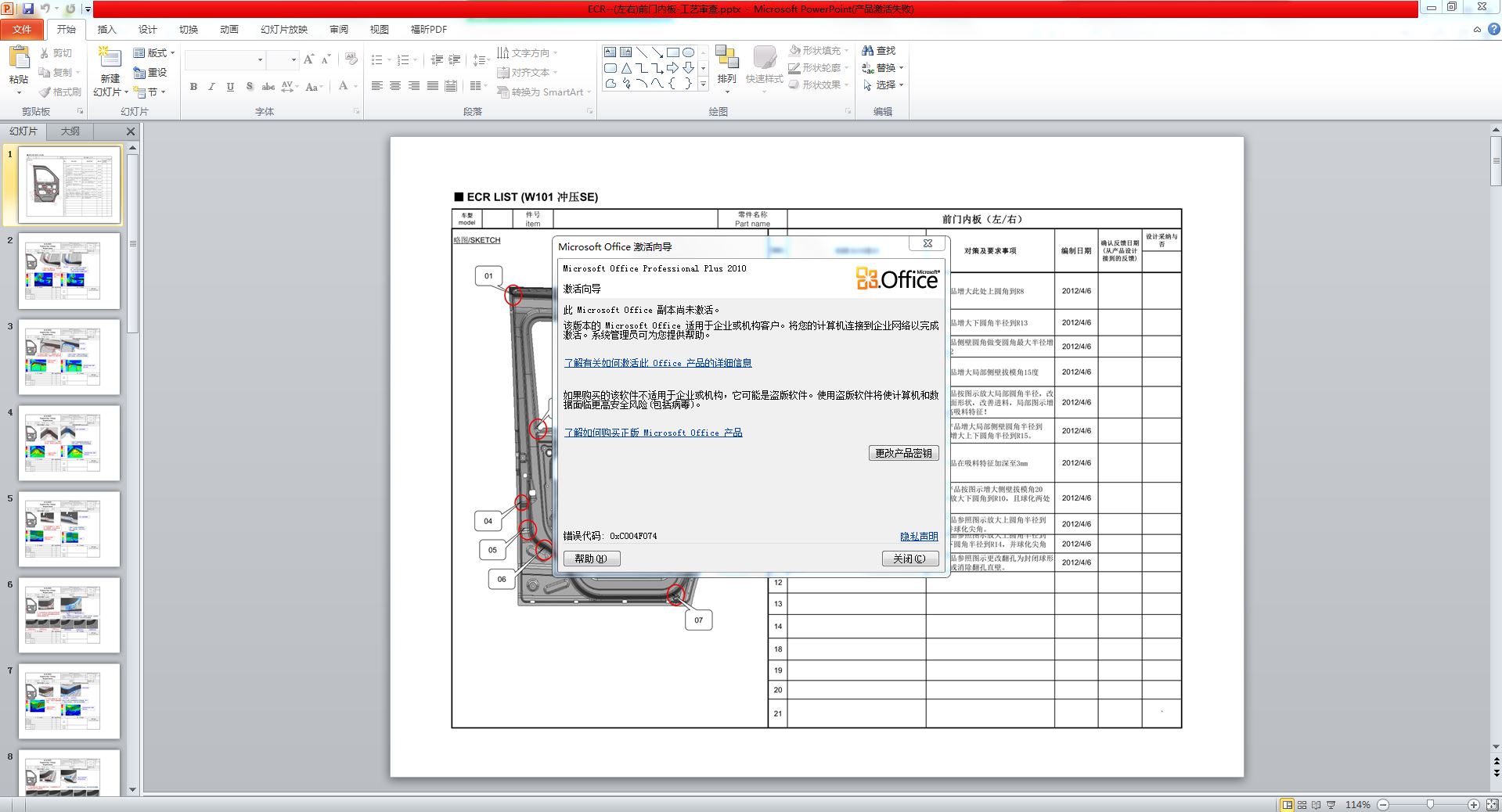Click Fit Slide to Window icon

pyautogui.click(x=1491, y=805)
